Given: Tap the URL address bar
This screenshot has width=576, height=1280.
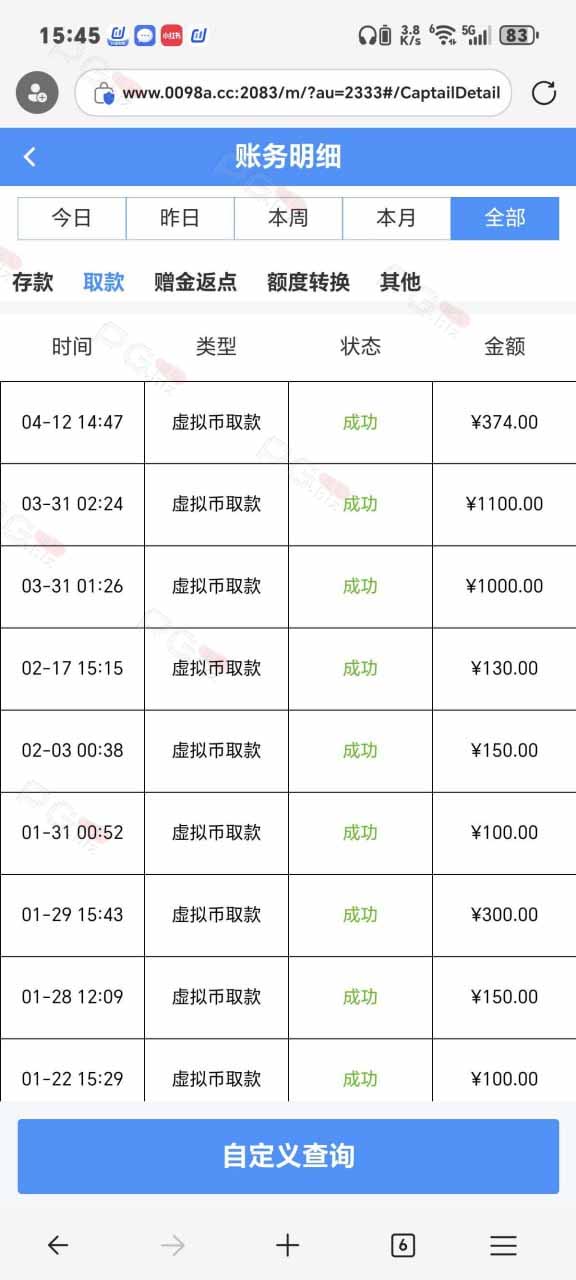Looking at the screenshot, I should tap(293, 93).
